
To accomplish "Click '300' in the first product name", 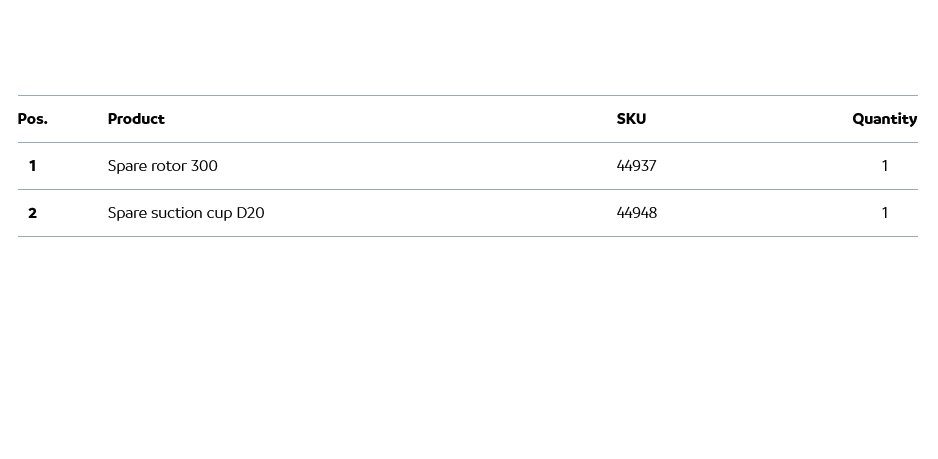I will (x=204, y=166).
